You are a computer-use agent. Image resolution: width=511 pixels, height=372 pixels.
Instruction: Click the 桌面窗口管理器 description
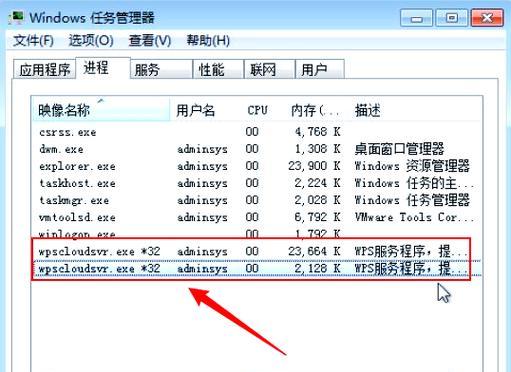399,149
